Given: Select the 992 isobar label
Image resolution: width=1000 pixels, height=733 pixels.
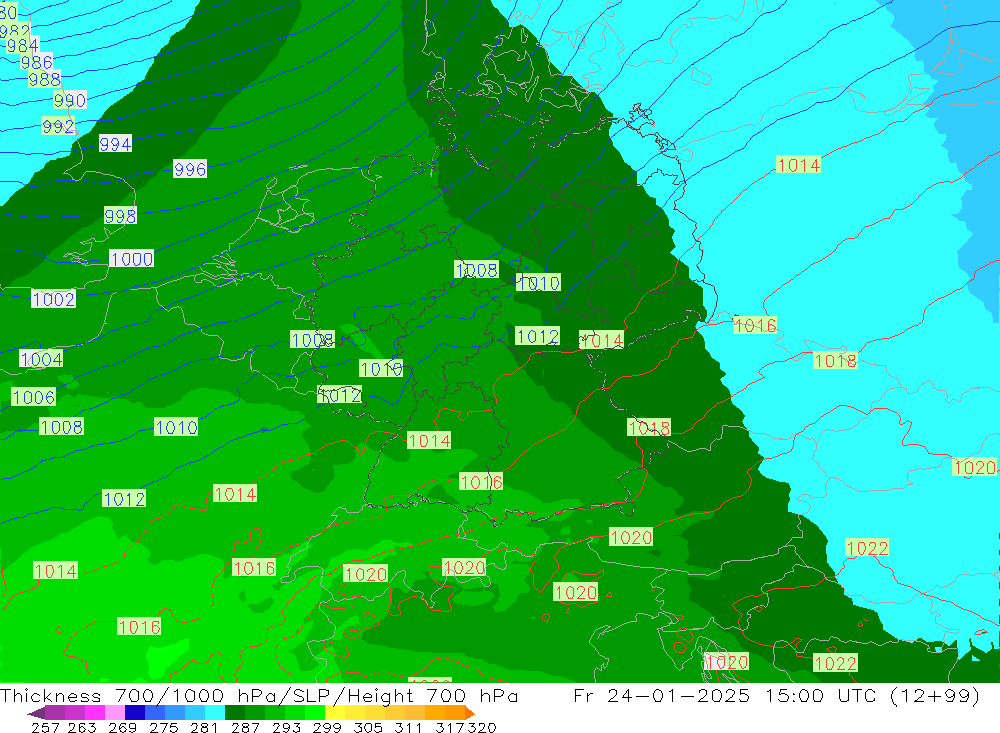Looking at the screenshot, I should [58, 126].
